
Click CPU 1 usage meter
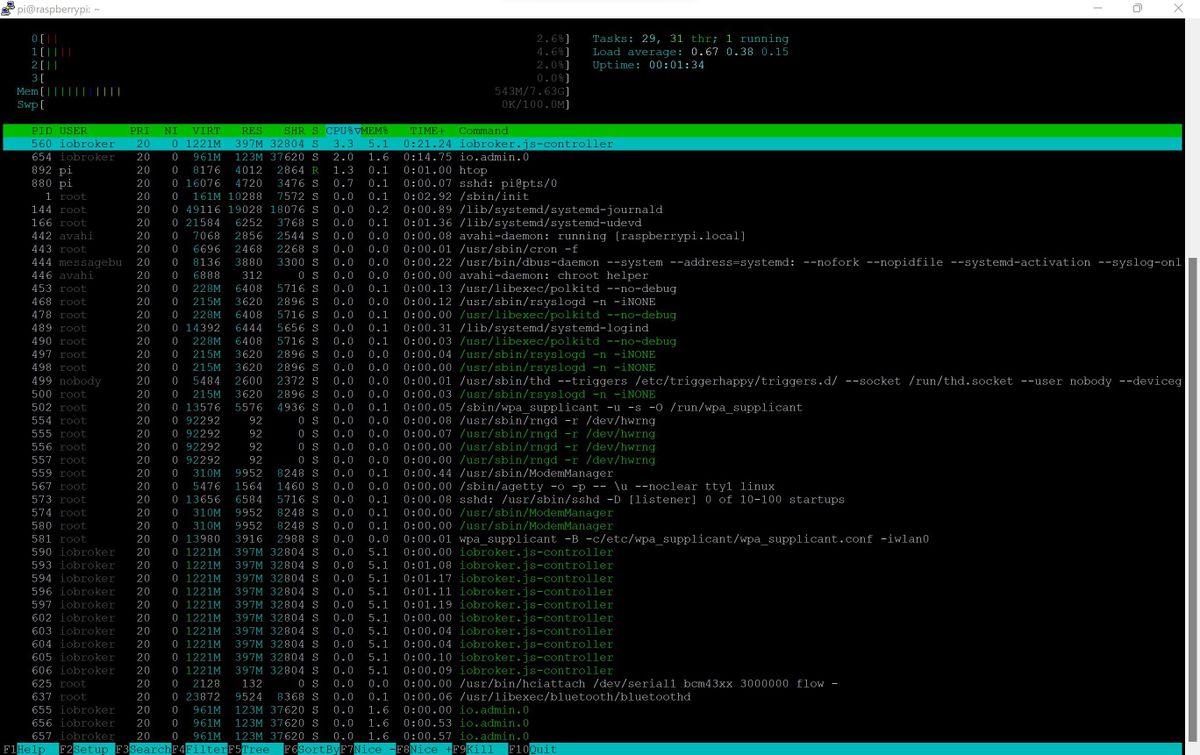pyautogui.click(x=300, y=51)
